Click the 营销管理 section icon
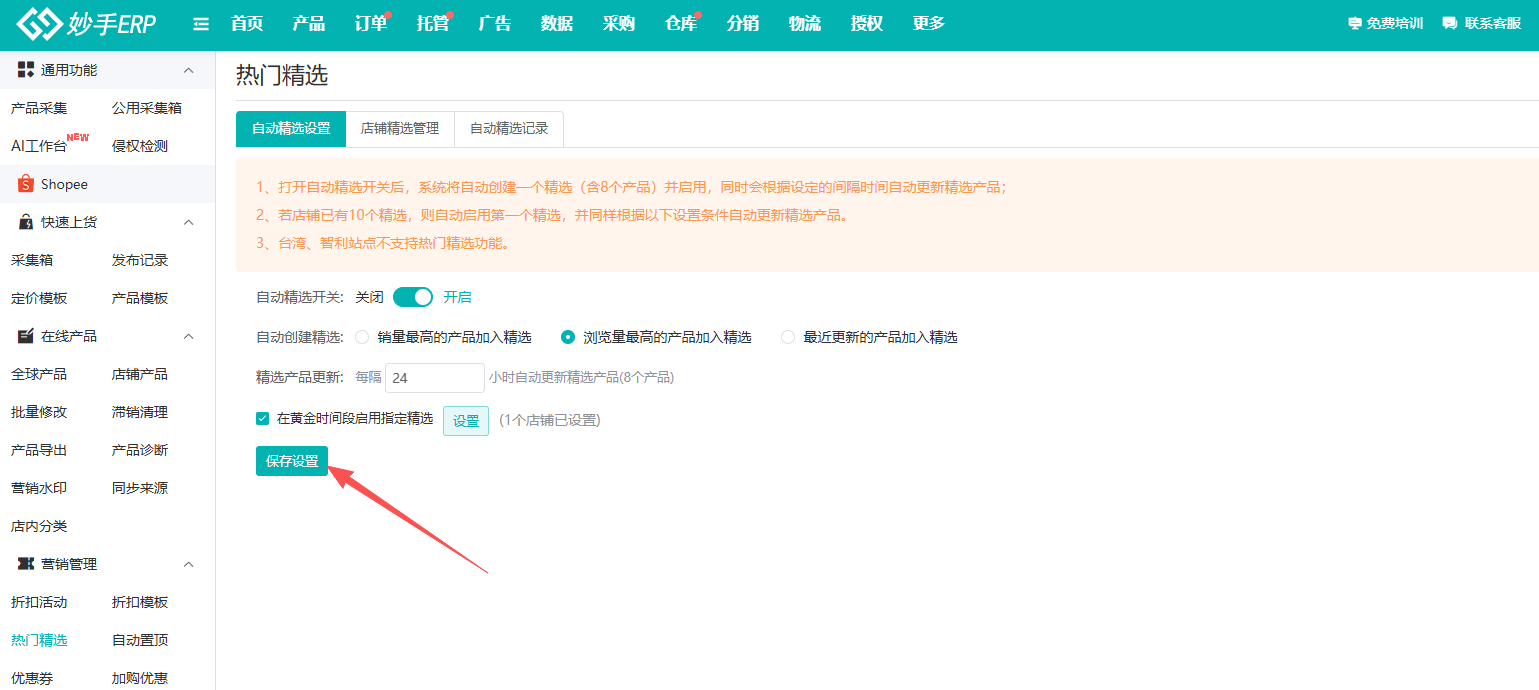1539x690 pixels. (x=24, y=563)
